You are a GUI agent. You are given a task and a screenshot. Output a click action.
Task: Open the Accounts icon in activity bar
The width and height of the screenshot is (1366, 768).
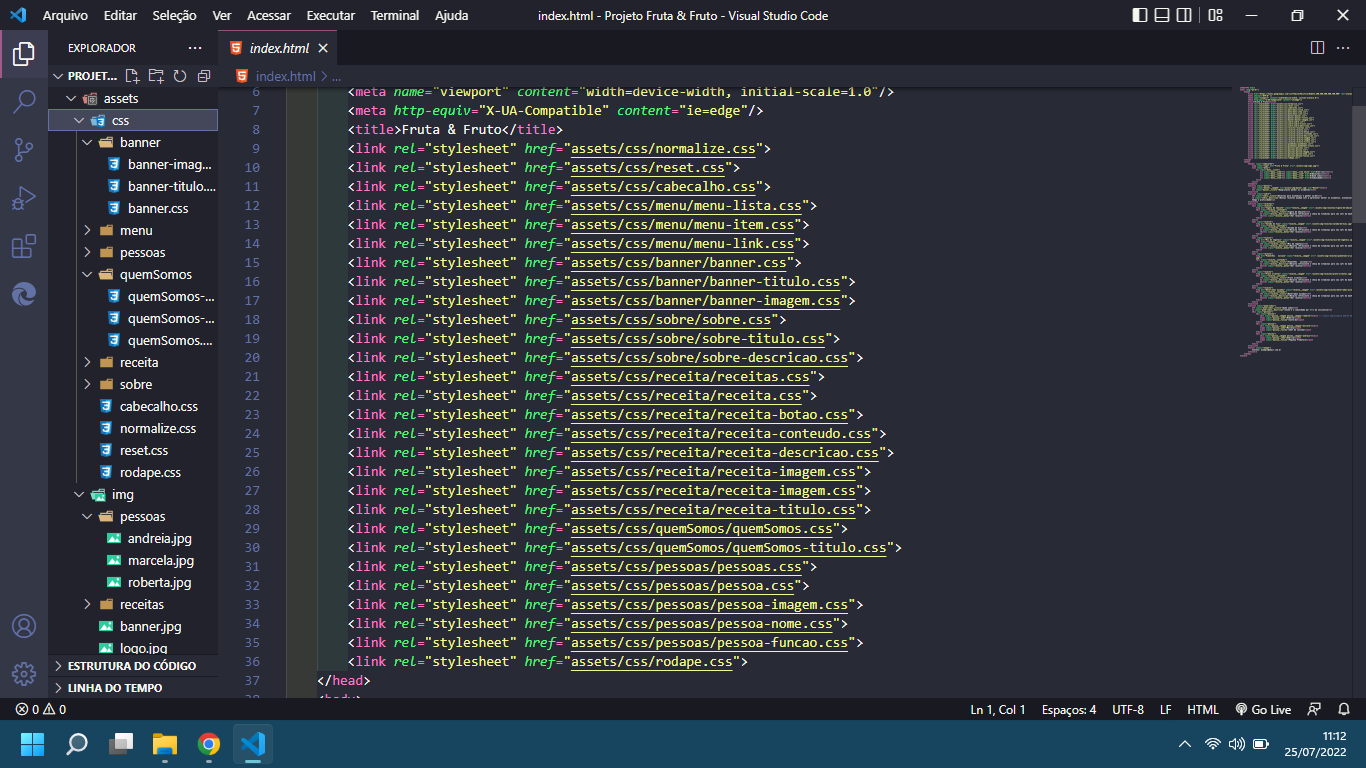pos(24,626)
